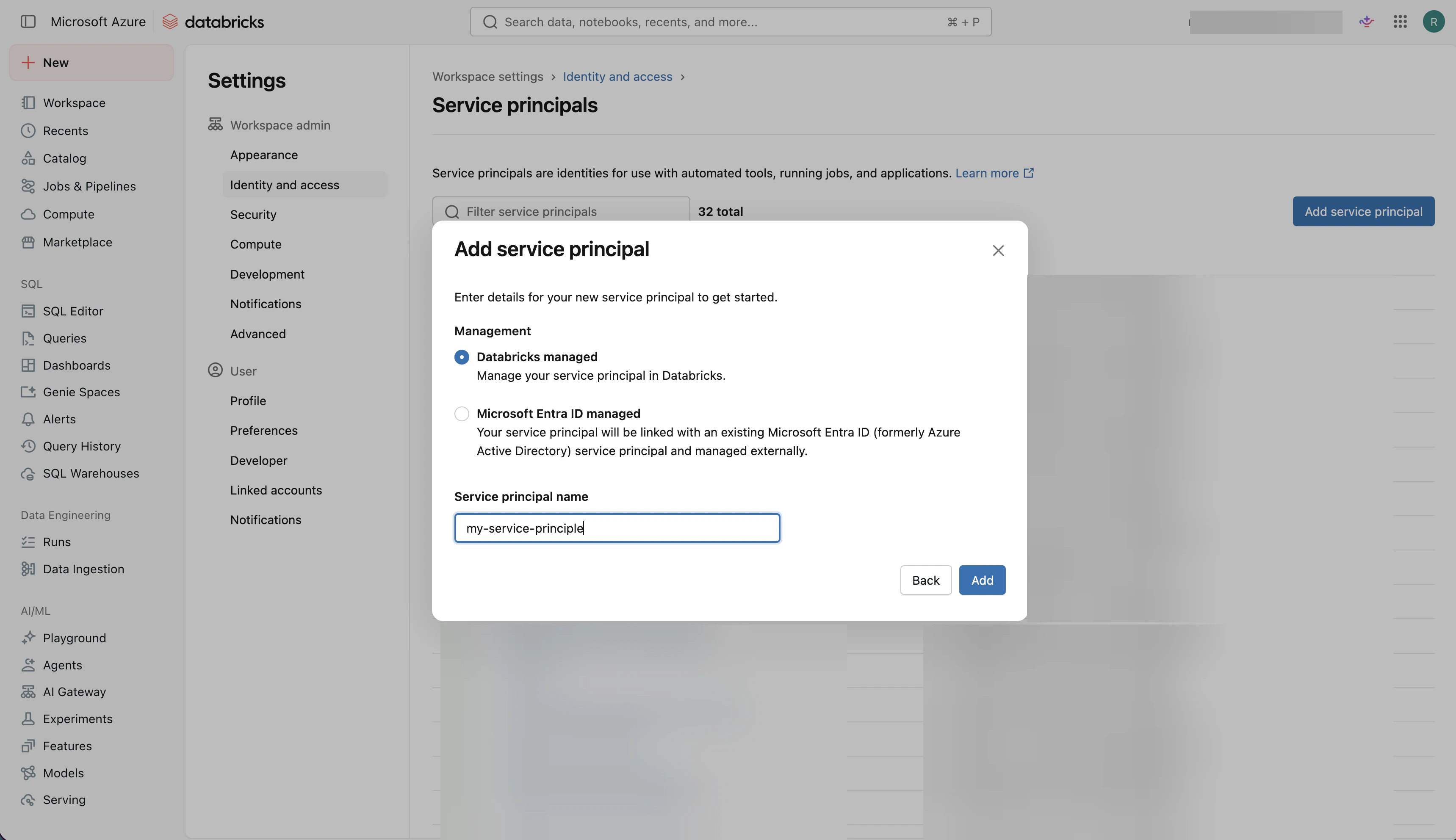Image resolution: width=1456 pixels, height=840 pixels.
Task: Click the New button
Action: coord(91,62)
